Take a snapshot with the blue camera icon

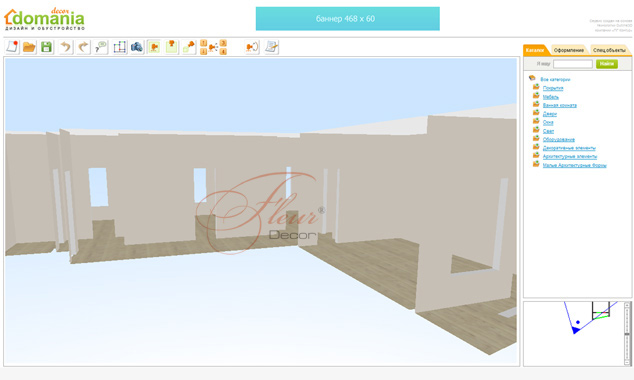pyautogui.click(x=137, y=47)
